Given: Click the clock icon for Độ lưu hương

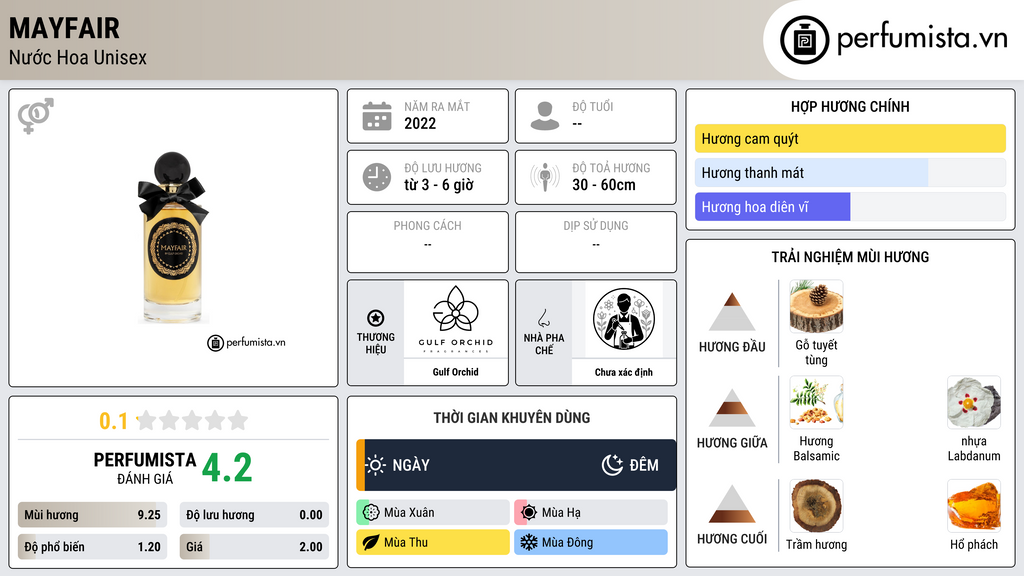Looking at the screenshot, I should click(377, 177).
